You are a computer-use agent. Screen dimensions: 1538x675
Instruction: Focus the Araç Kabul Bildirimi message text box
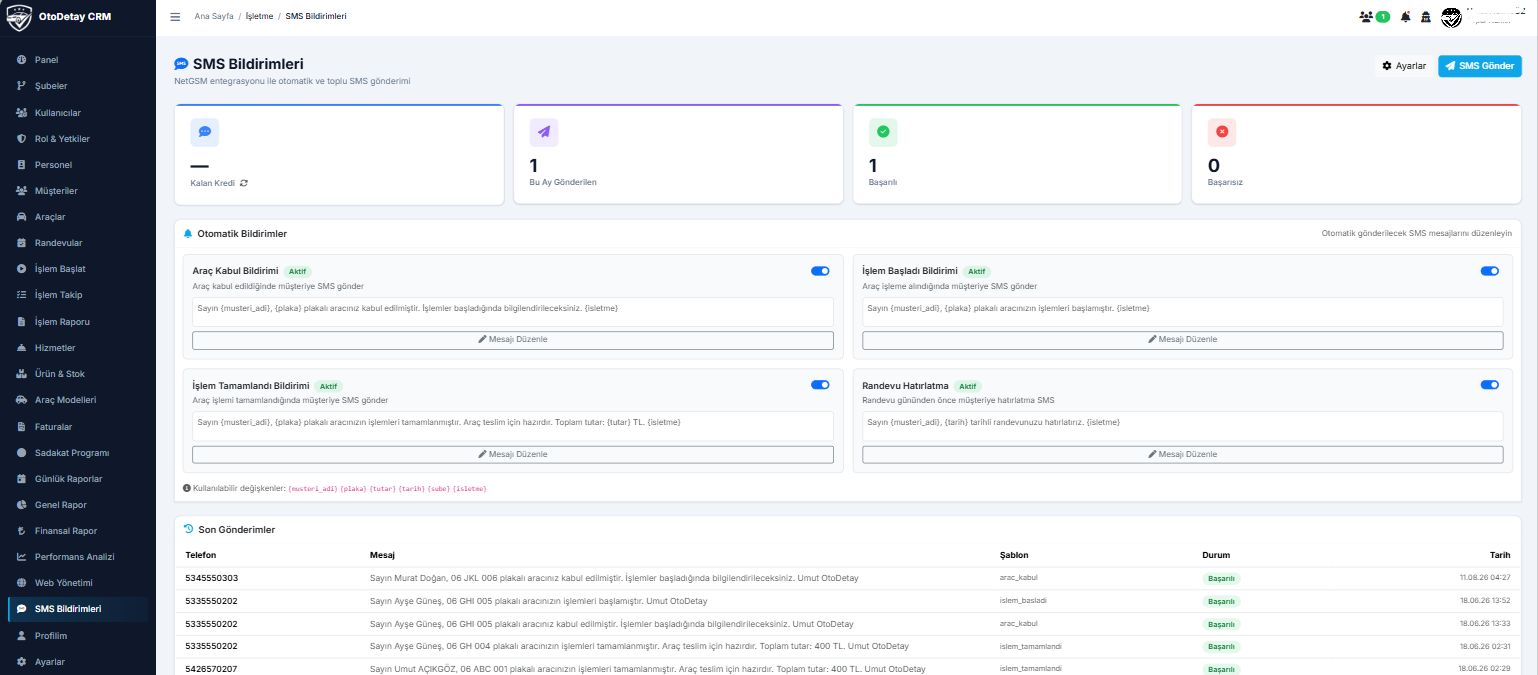coord(513,311)
